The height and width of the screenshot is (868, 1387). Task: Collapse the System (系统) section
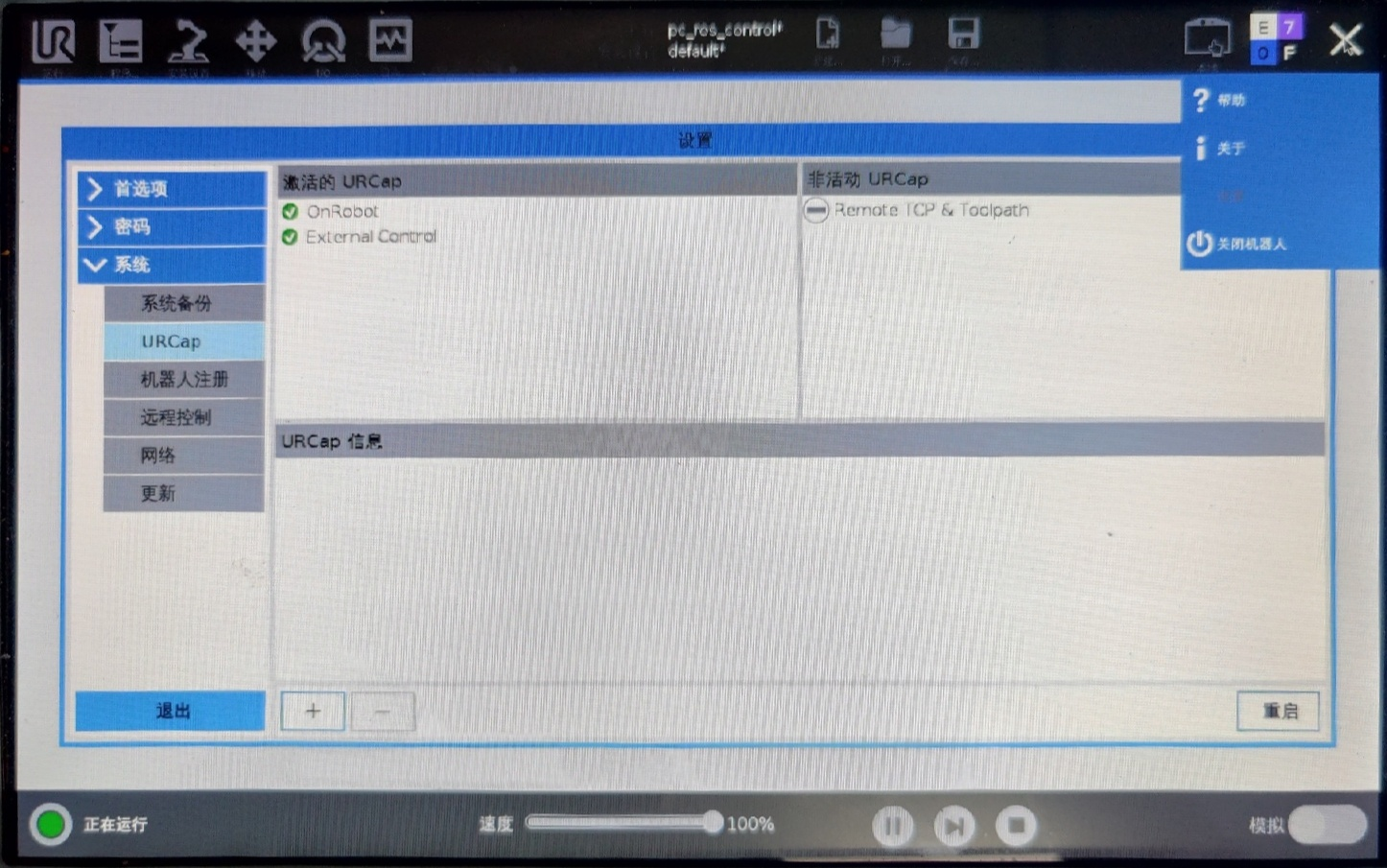[172, 265]
